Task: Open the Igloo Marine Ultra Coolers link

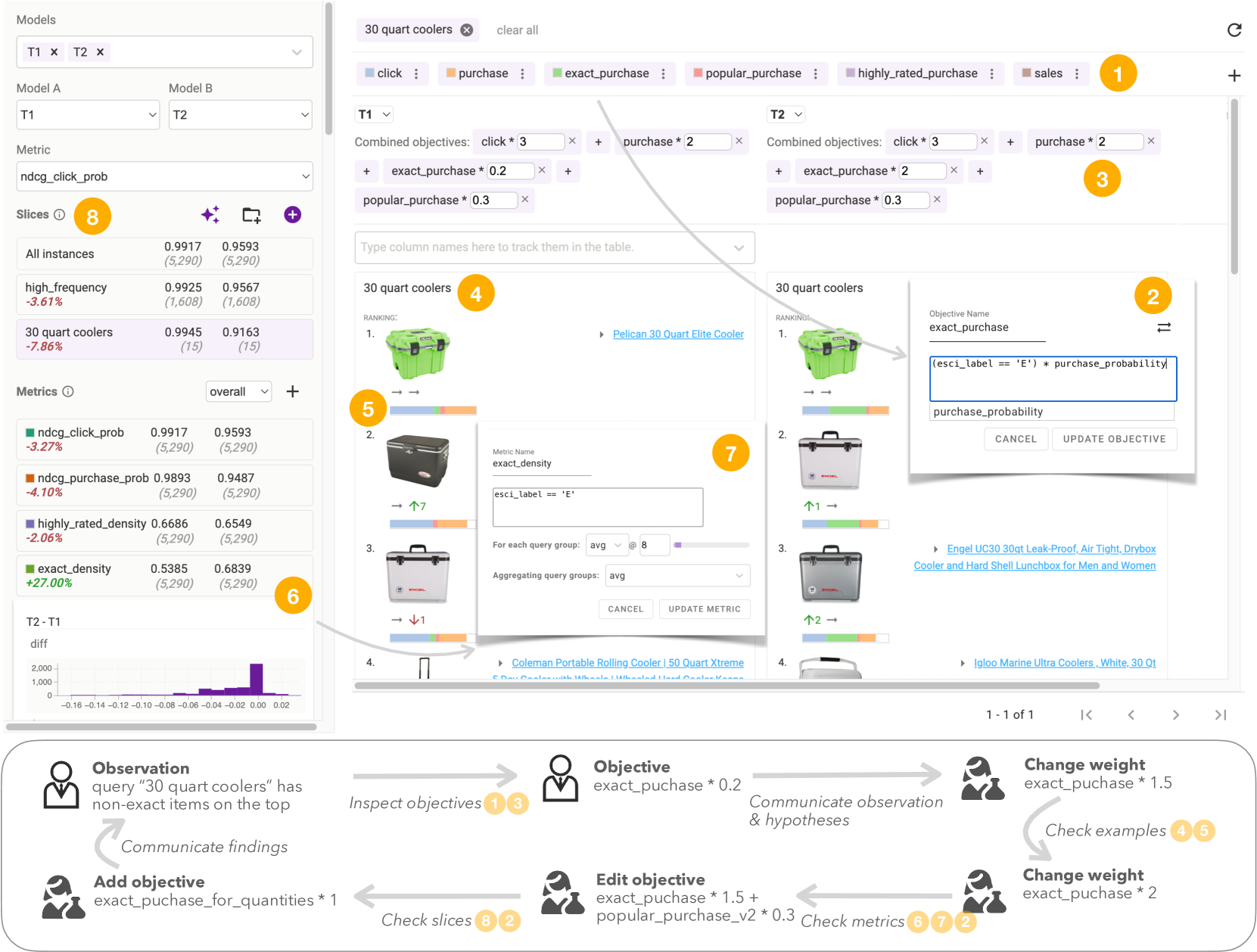Action: coord(1064,663)
